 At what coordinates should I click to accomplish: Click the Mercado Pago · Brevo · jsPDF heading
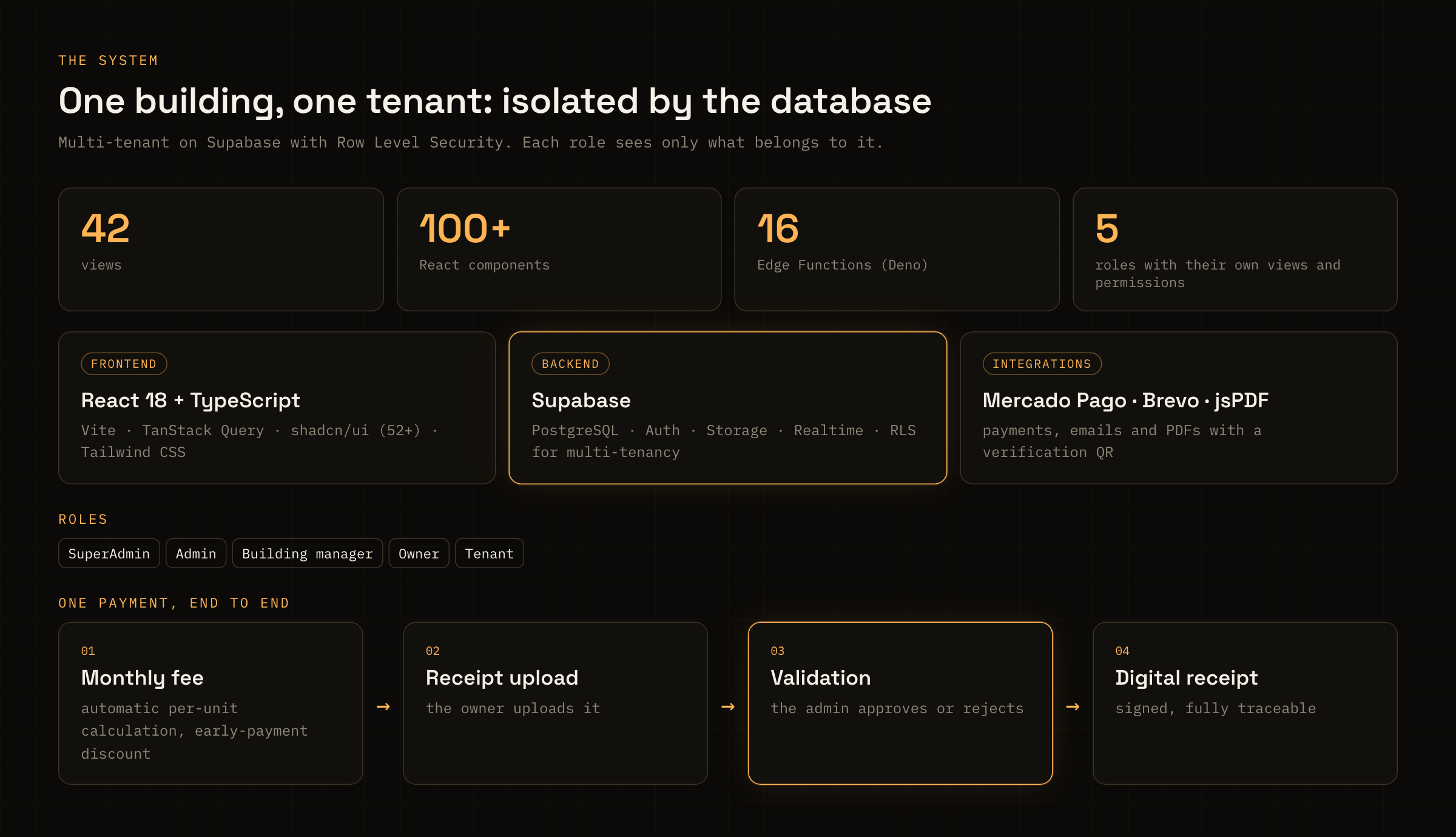(1125, 401)
